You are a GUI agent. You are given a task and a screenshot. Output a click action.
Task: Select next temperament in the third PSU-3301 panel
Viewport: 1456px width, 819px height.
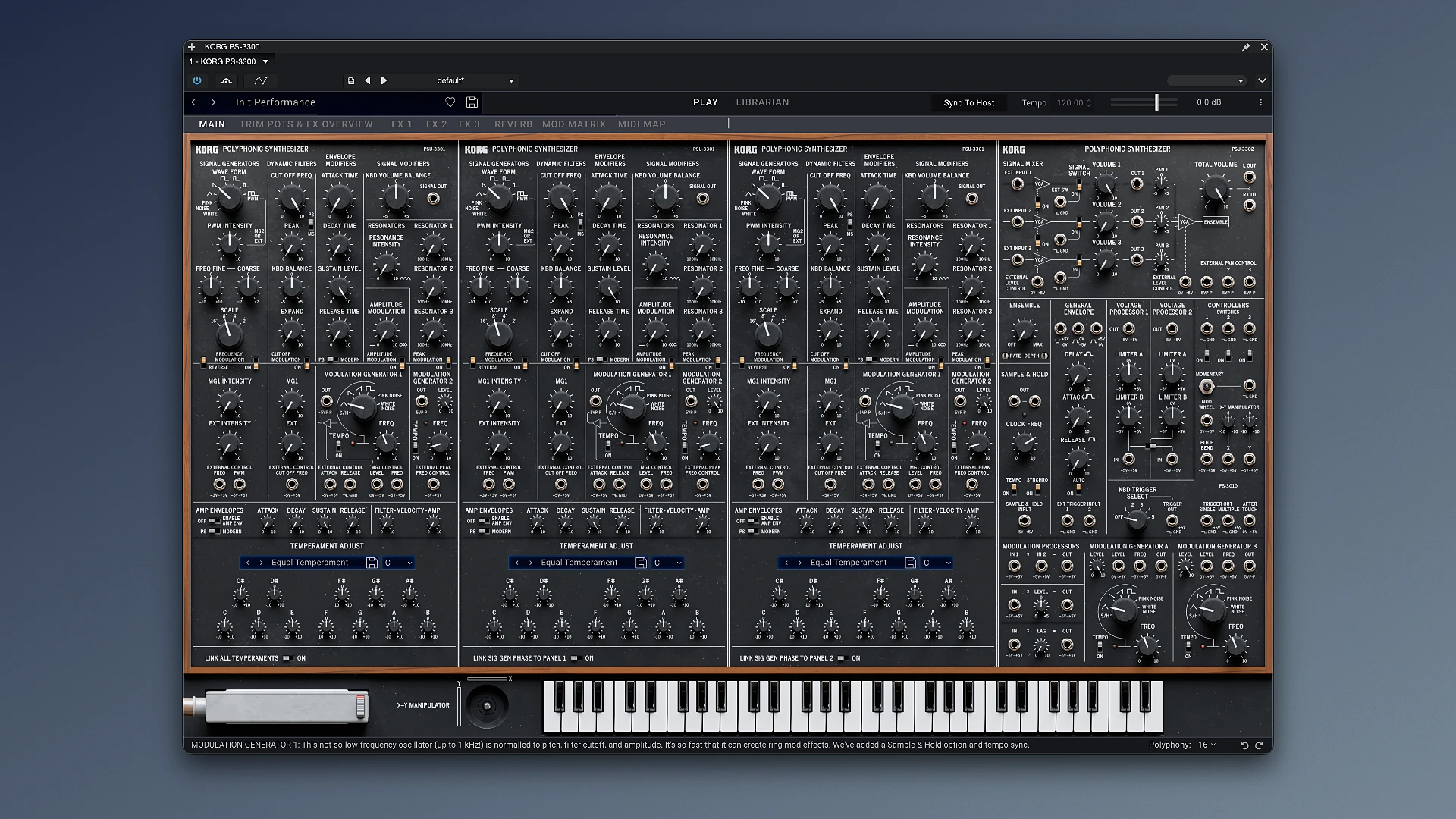click(x=800, y=563)
